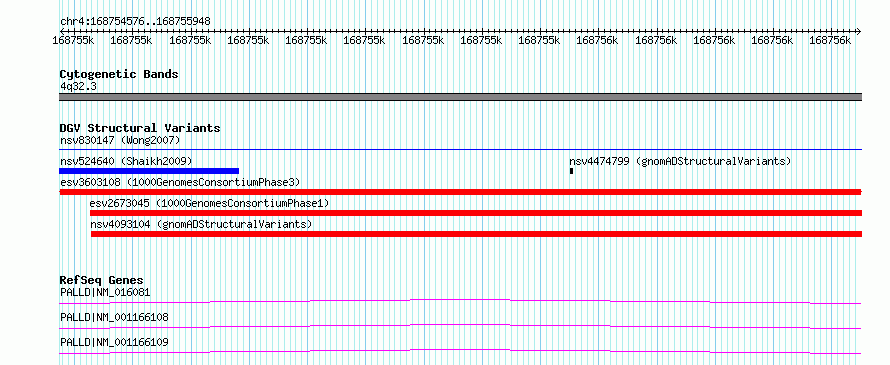The width and height of the screenshot is (890, 365).
Task: Click the gray 4q32.3 cytogenetic band bar
Action: coord(460,97)
